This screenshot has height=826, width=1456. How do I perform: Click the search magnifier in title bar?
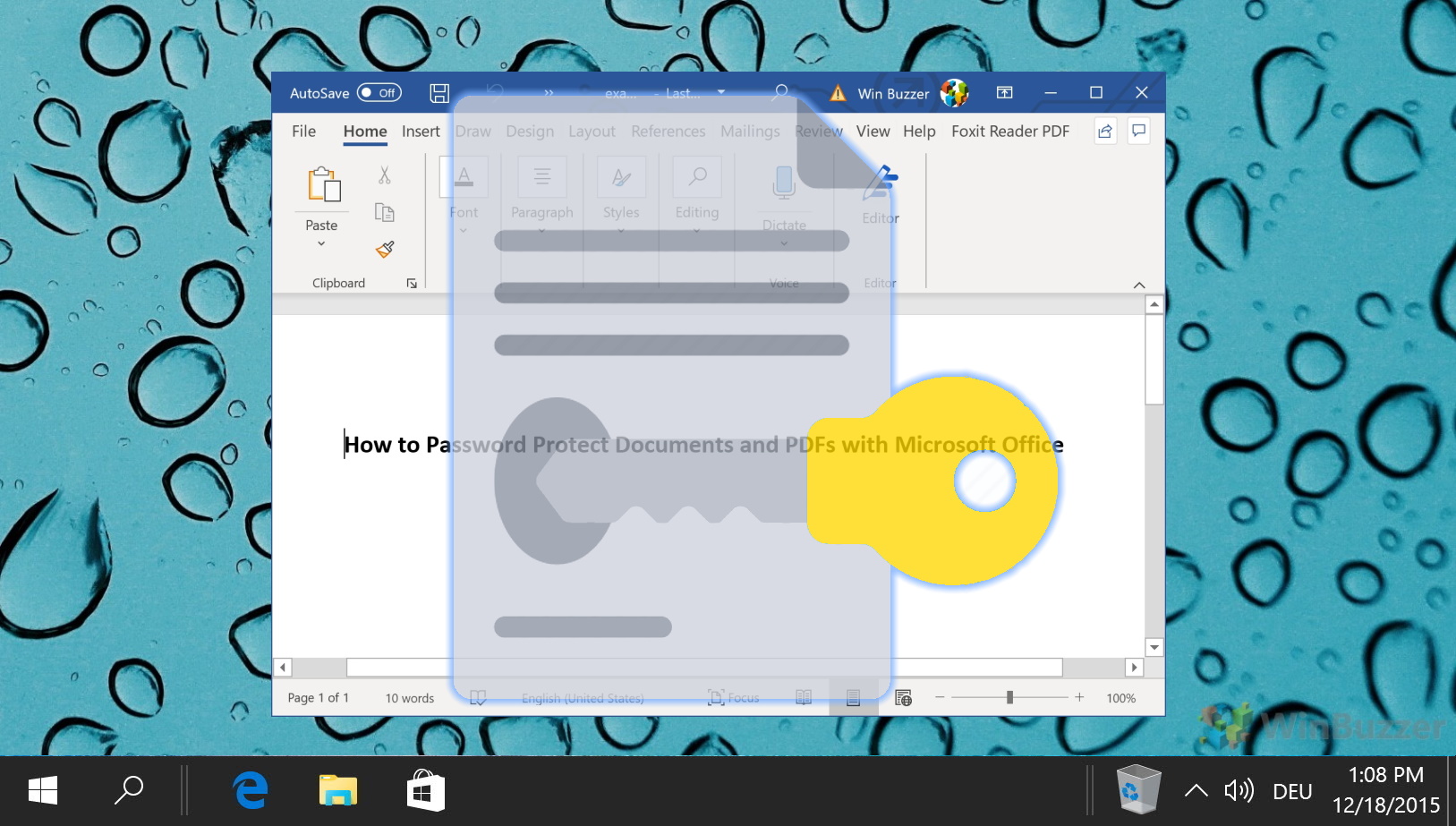781,92
